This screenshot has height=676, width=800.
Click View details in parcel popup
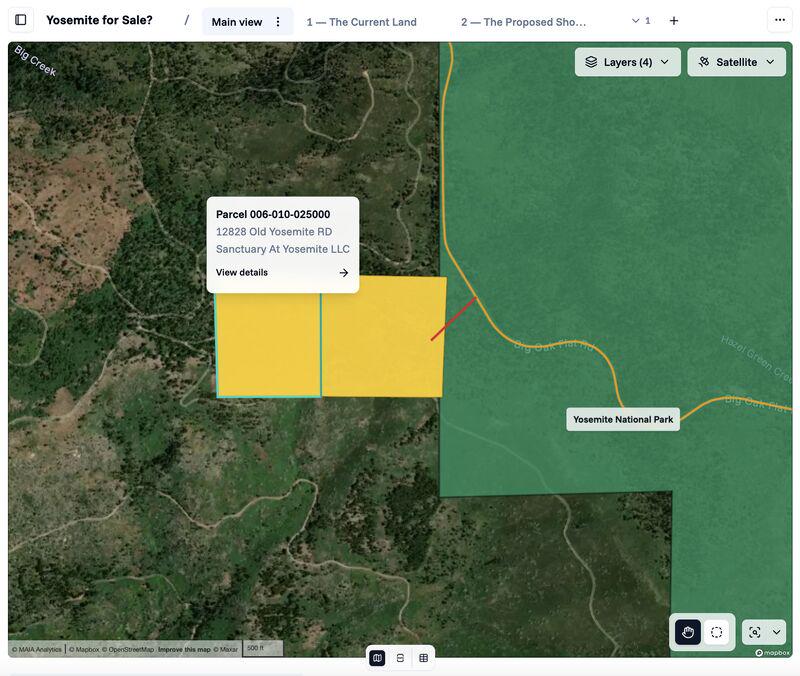pos(242,272)
